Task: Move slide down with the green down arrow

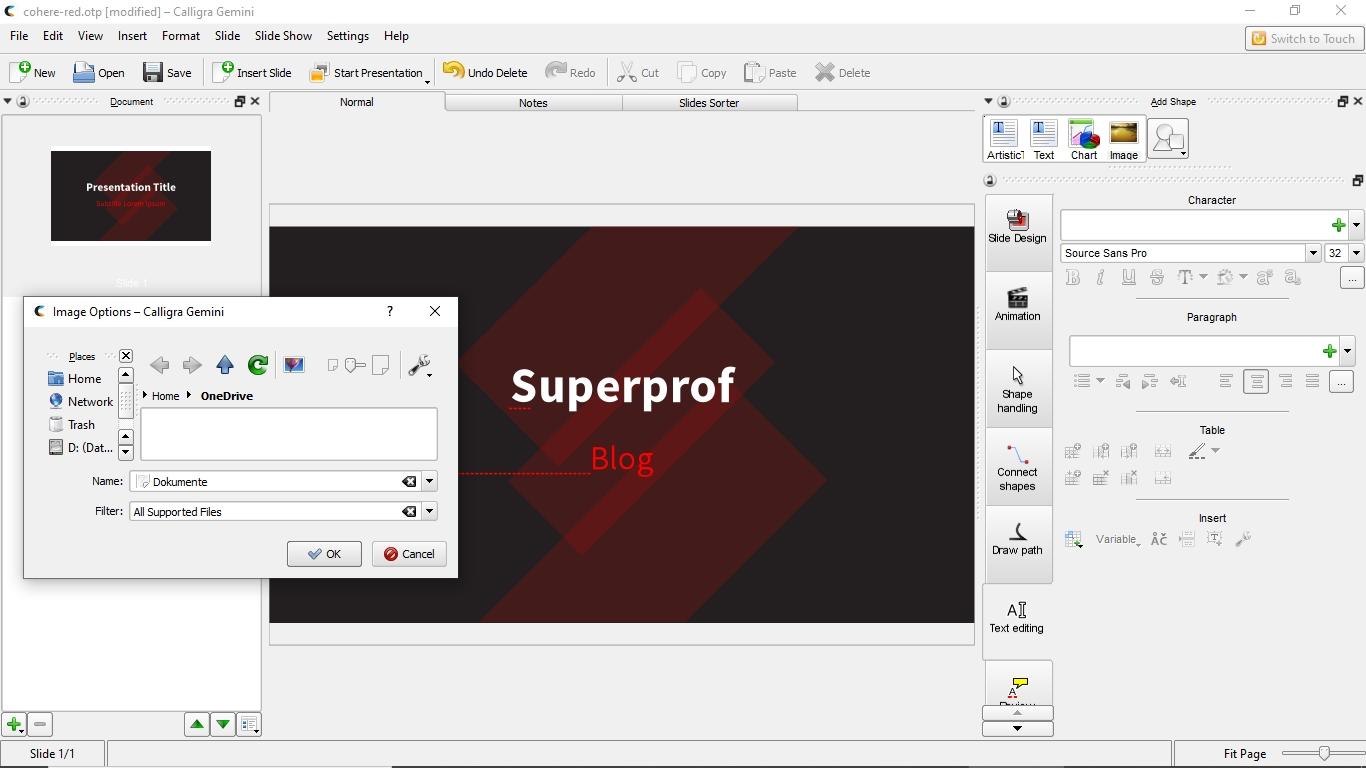Action: pos(223,725)
